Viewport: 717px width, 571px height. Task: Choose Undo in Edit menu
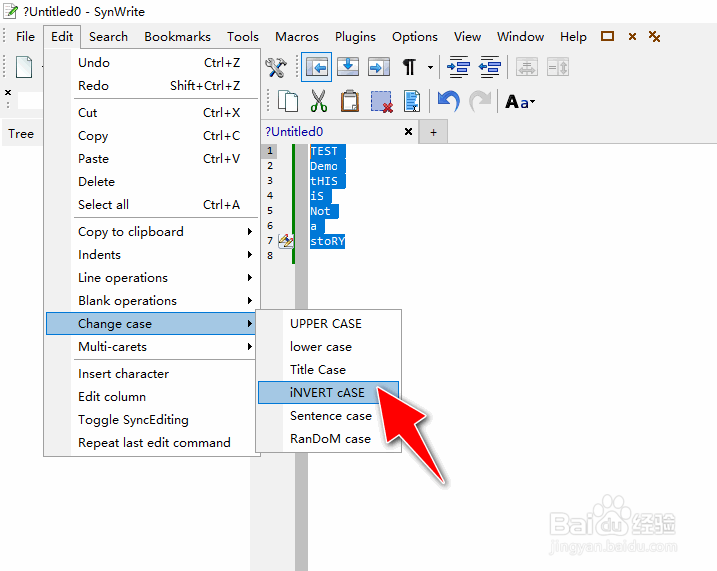click(152, 63)
